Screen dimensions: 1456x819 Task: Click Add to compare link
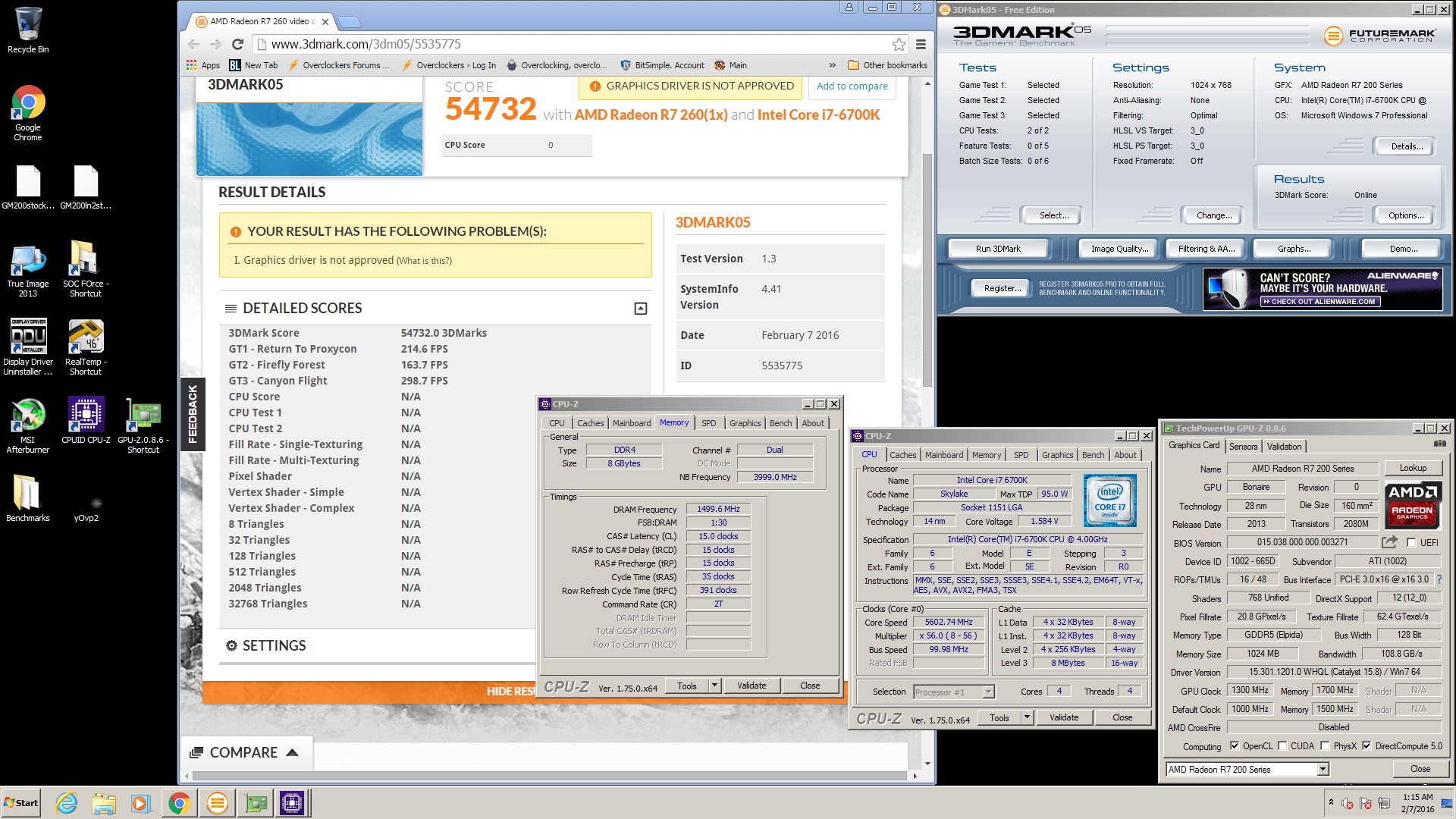852,86
